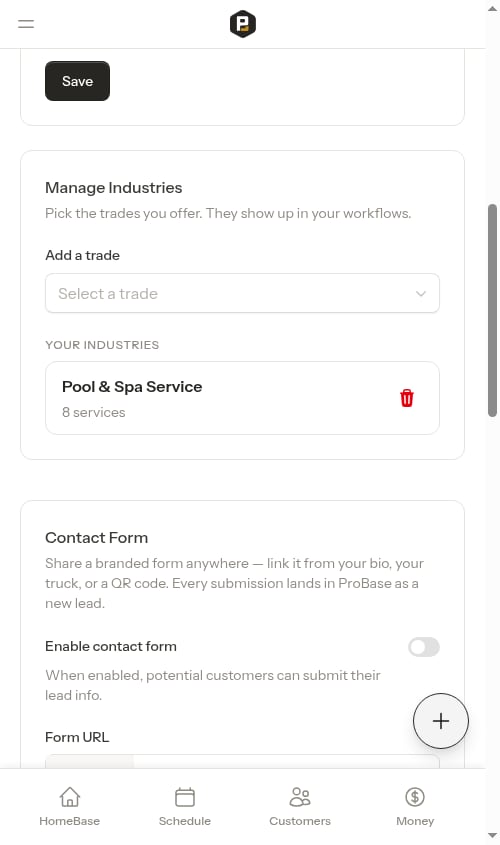Viewport: 500px width, 845px height.
Task: Click the HomeBase house icon
Action: tap(70, 796)
